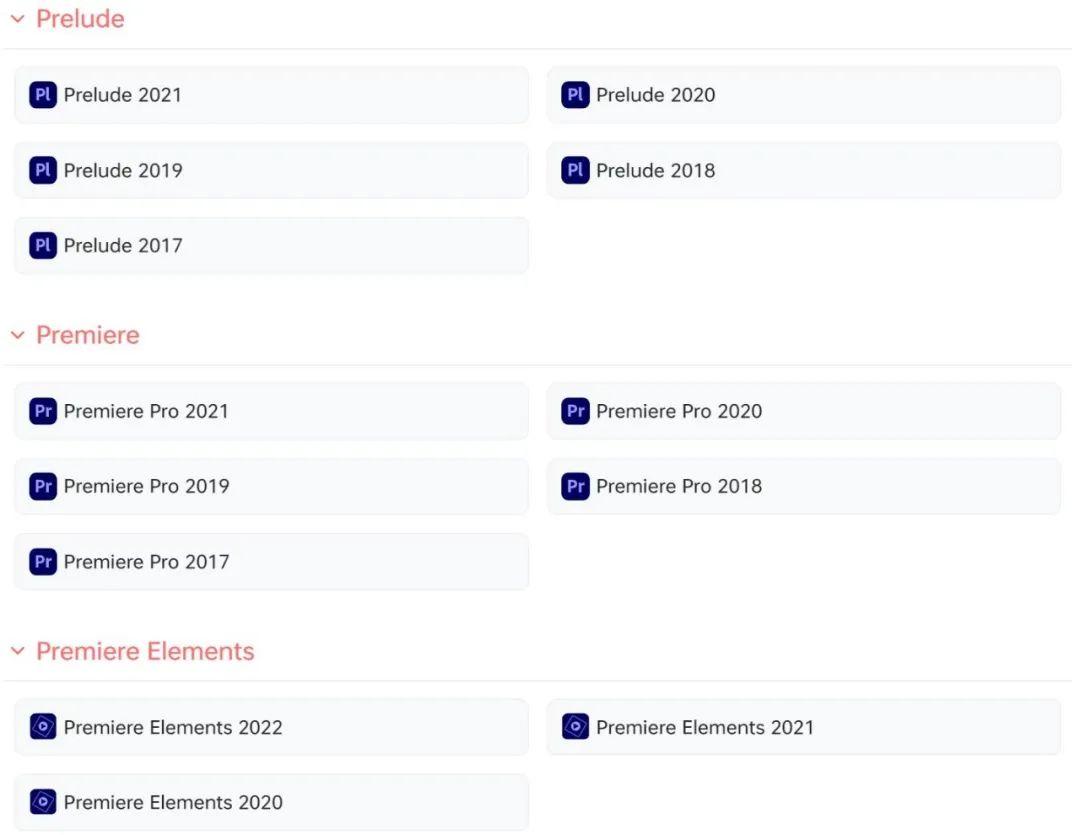Click the Prelude section heading
The height and width of the screenshot is (835, 1080).
(x=80, y=19)
